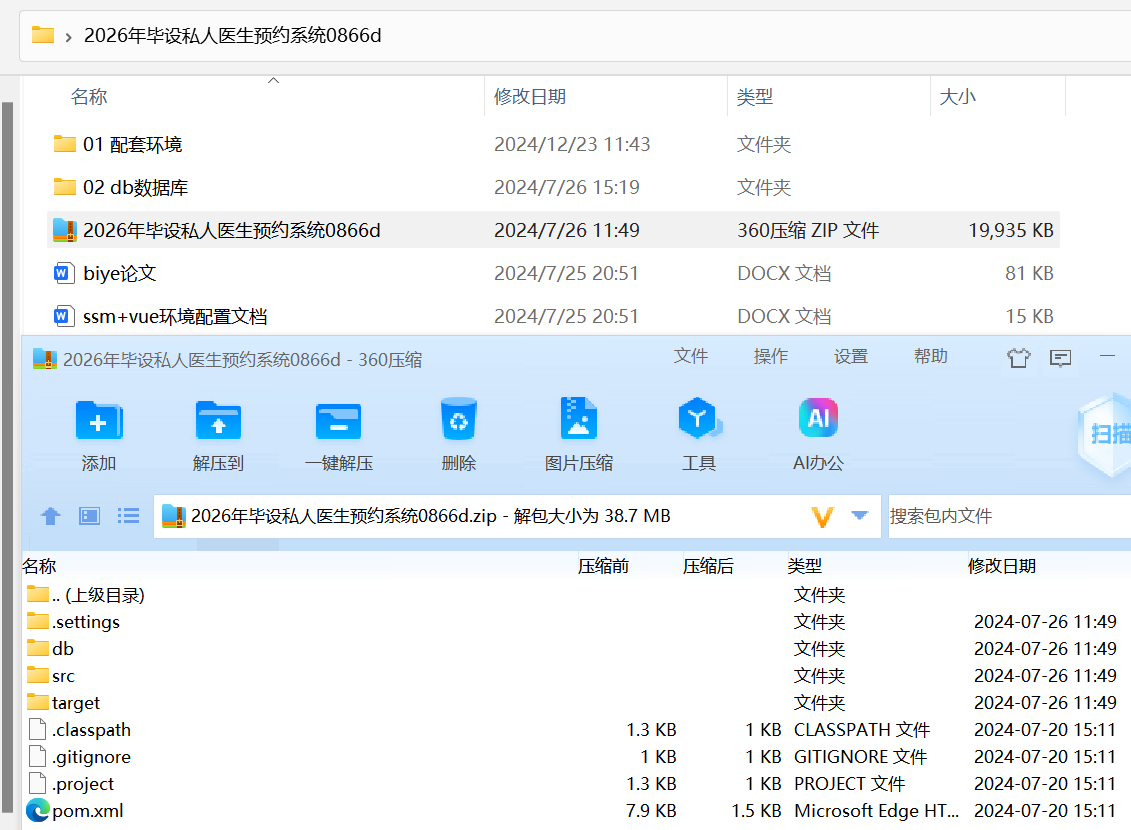Select the pom.xml file name

(x=87, y=811)
